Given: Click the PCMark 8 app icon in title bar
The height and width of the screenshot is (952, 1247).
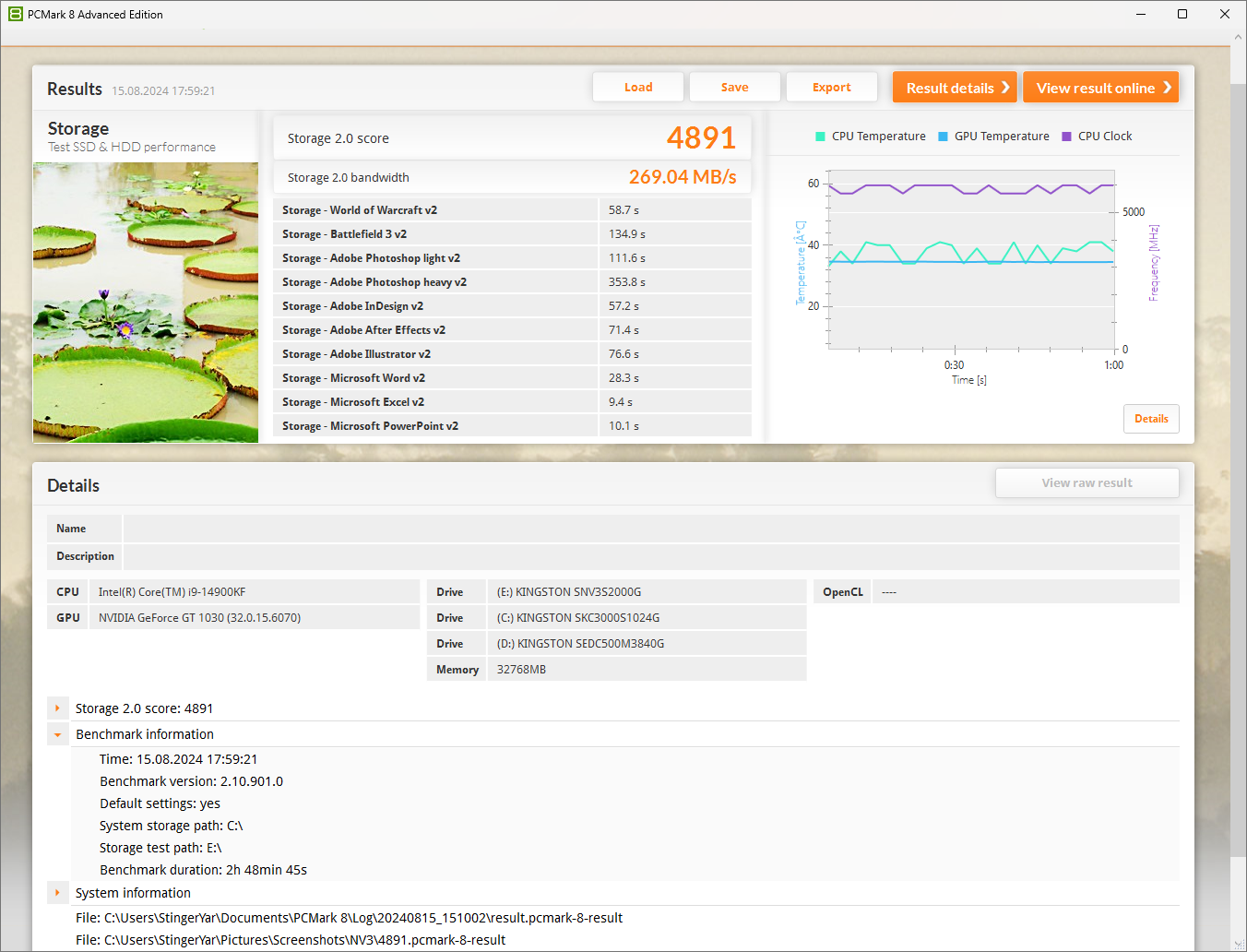Looking at the screenshot, I should [x=15, y=14].
